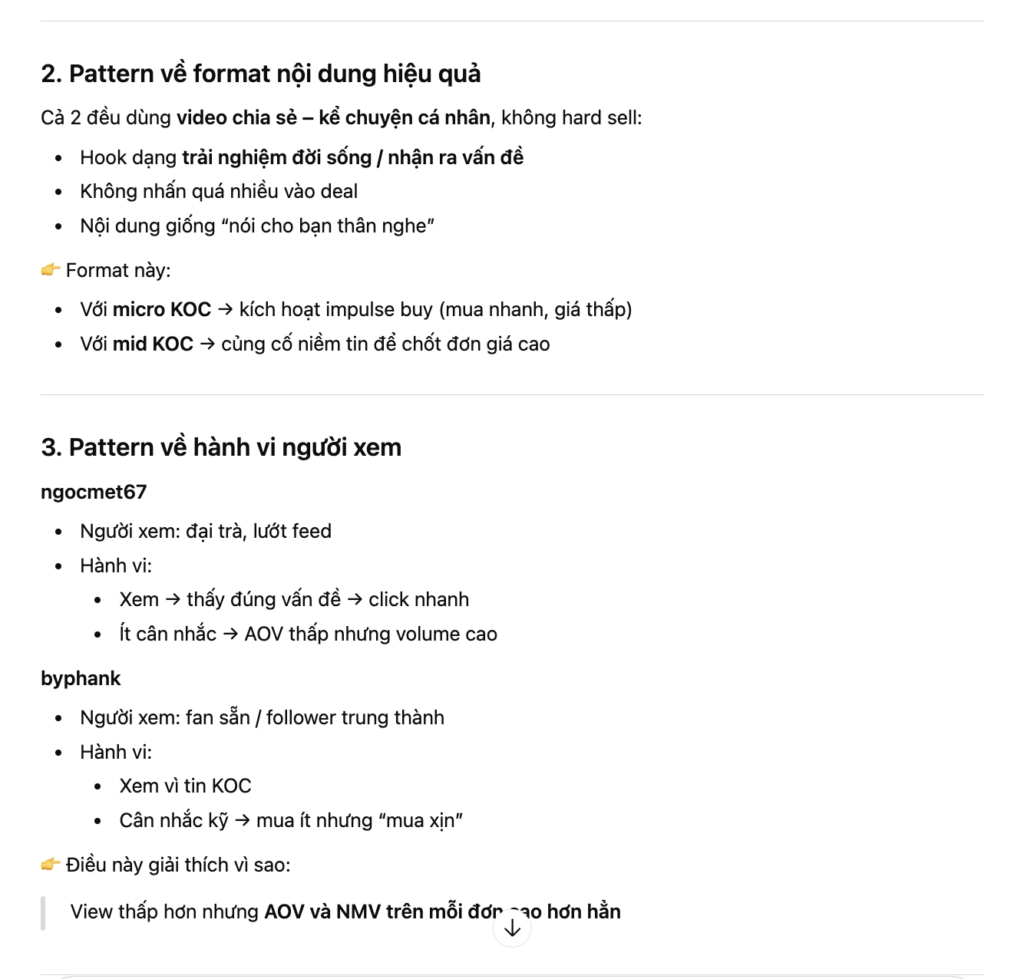Image resolution: width=1024 pixels, height=979 pixels.
Task: Click the bullet "Người xem: fan sẵn / follower trung thành"
Action: point(262,717)
